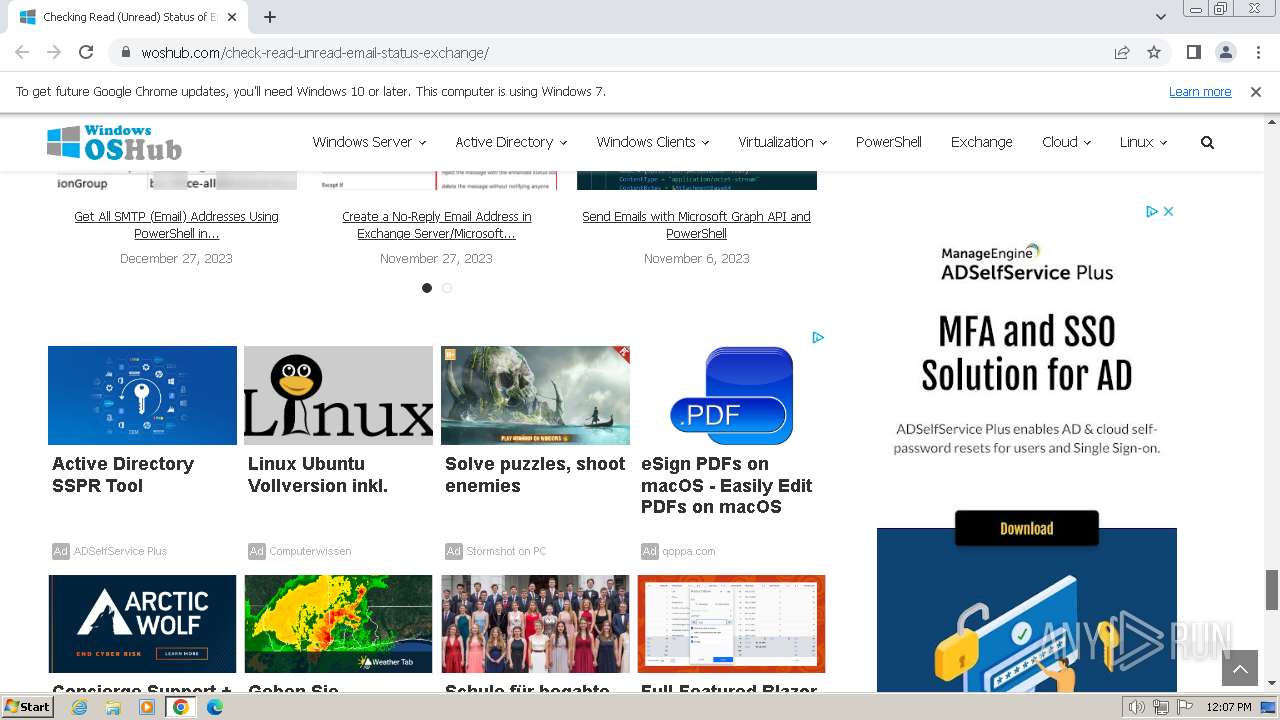Viewport: 1280px width, 720px height.
Task: Open Microsoft Edge from taskbar
Action: (x=214, y=707)
